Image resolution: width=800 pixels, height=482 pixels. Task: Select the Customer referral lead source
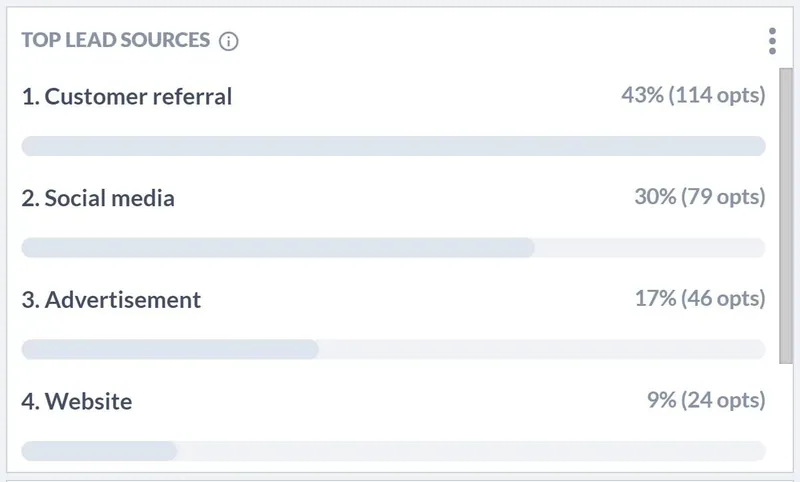pos(127,96)
